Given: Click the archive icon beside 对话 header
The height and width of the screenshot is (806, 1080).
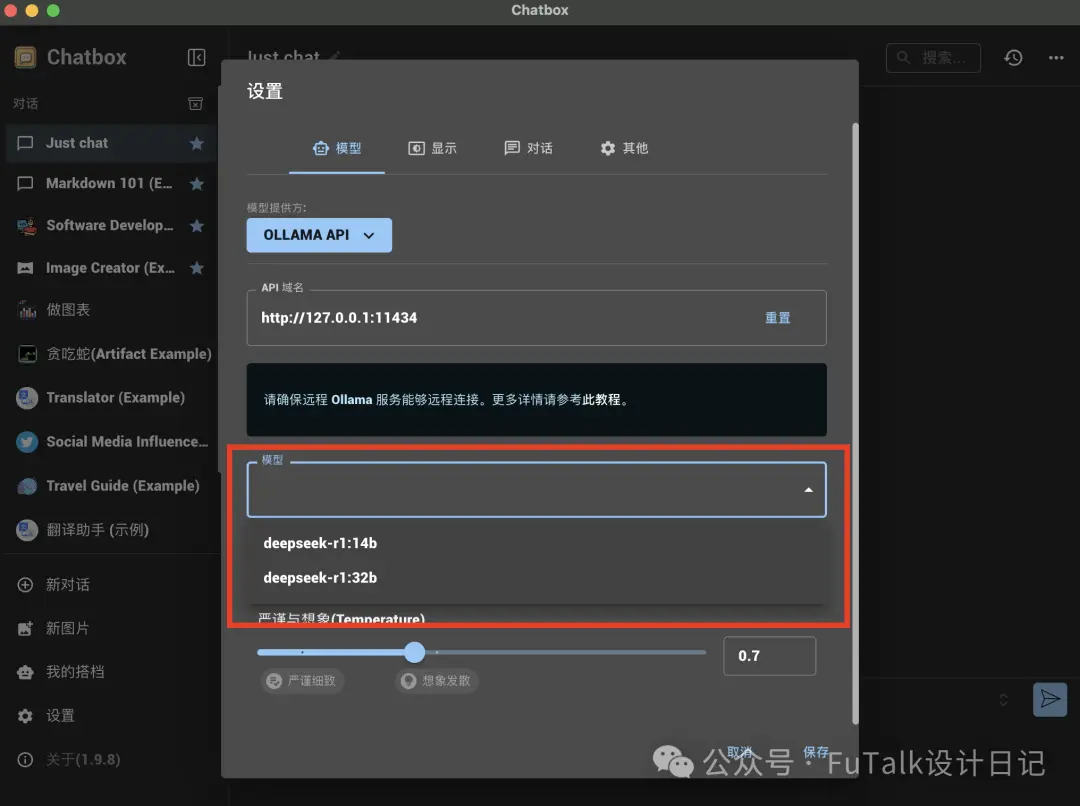Looking at the screenshot, I should [x=196, y=103].
